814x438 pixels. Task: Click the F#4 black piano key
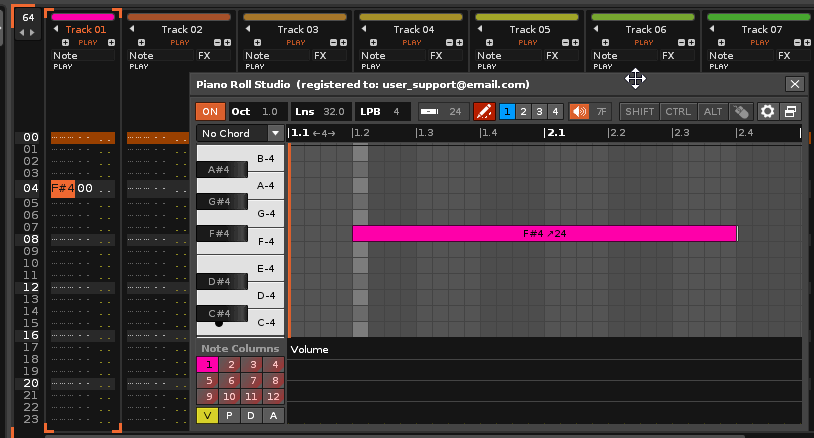[x=222, y=234]
